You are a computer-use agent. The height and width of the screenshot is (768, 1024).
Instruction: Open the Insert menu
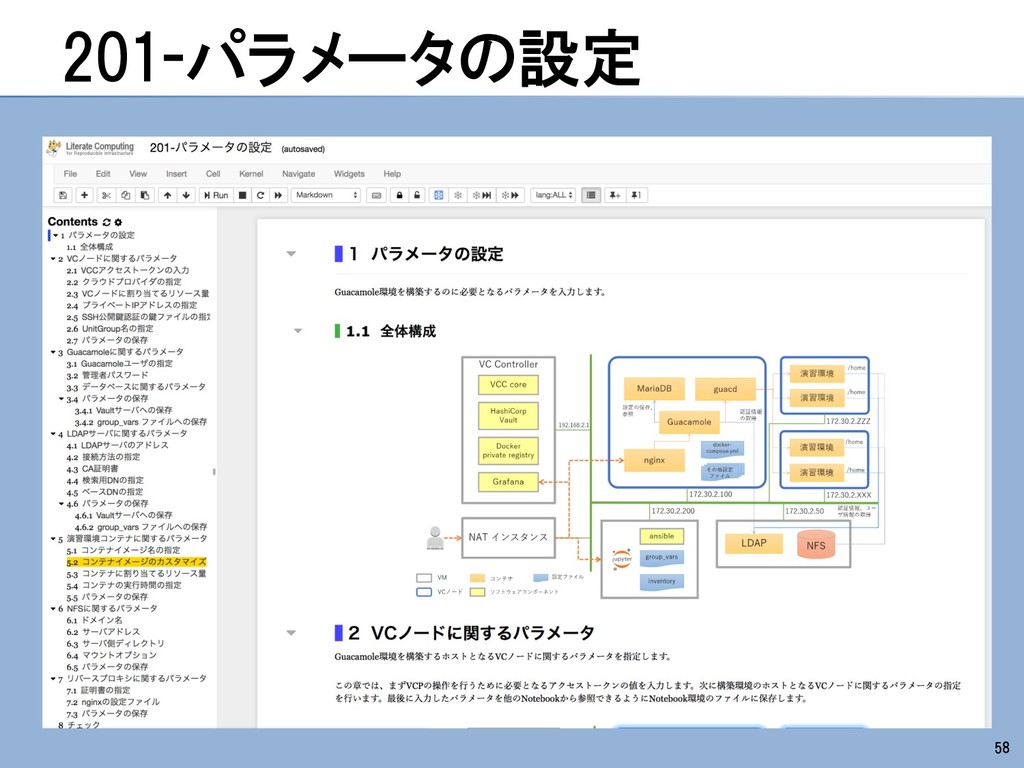176,174
